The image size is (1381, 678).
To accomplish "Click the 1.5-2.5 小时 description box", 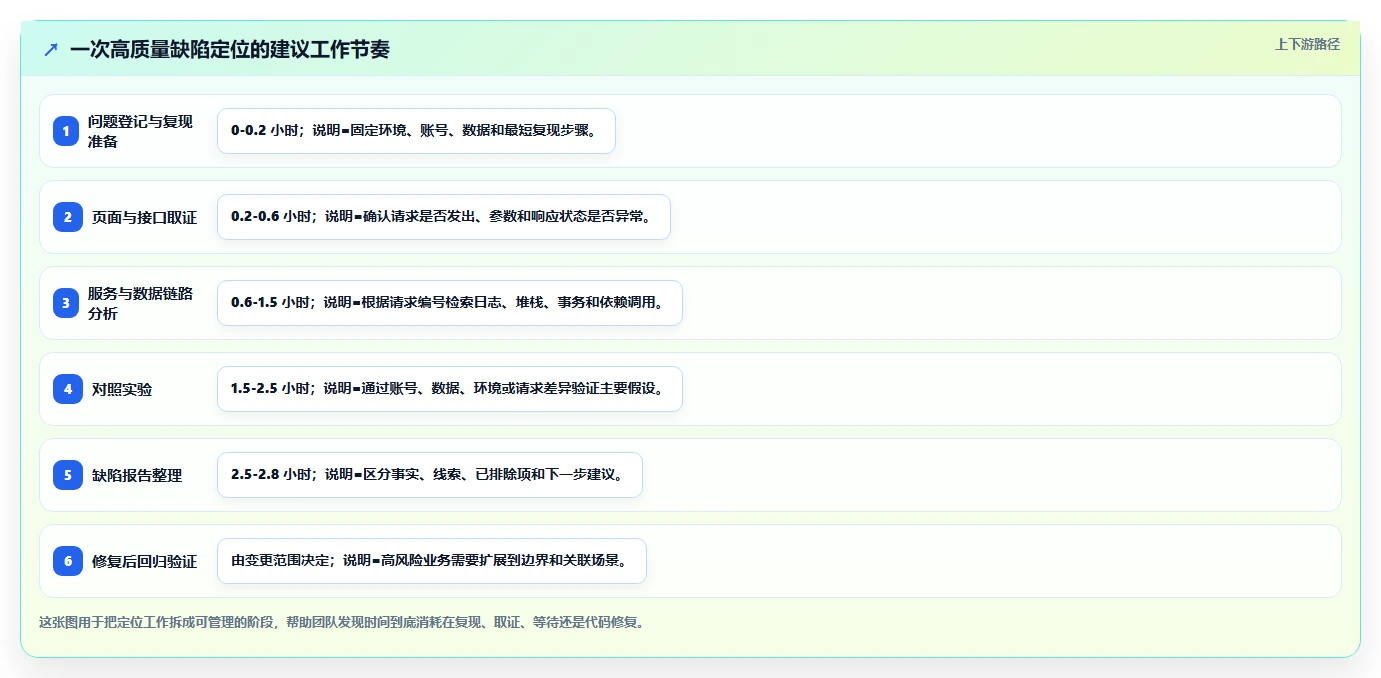I will coord(450,389).
